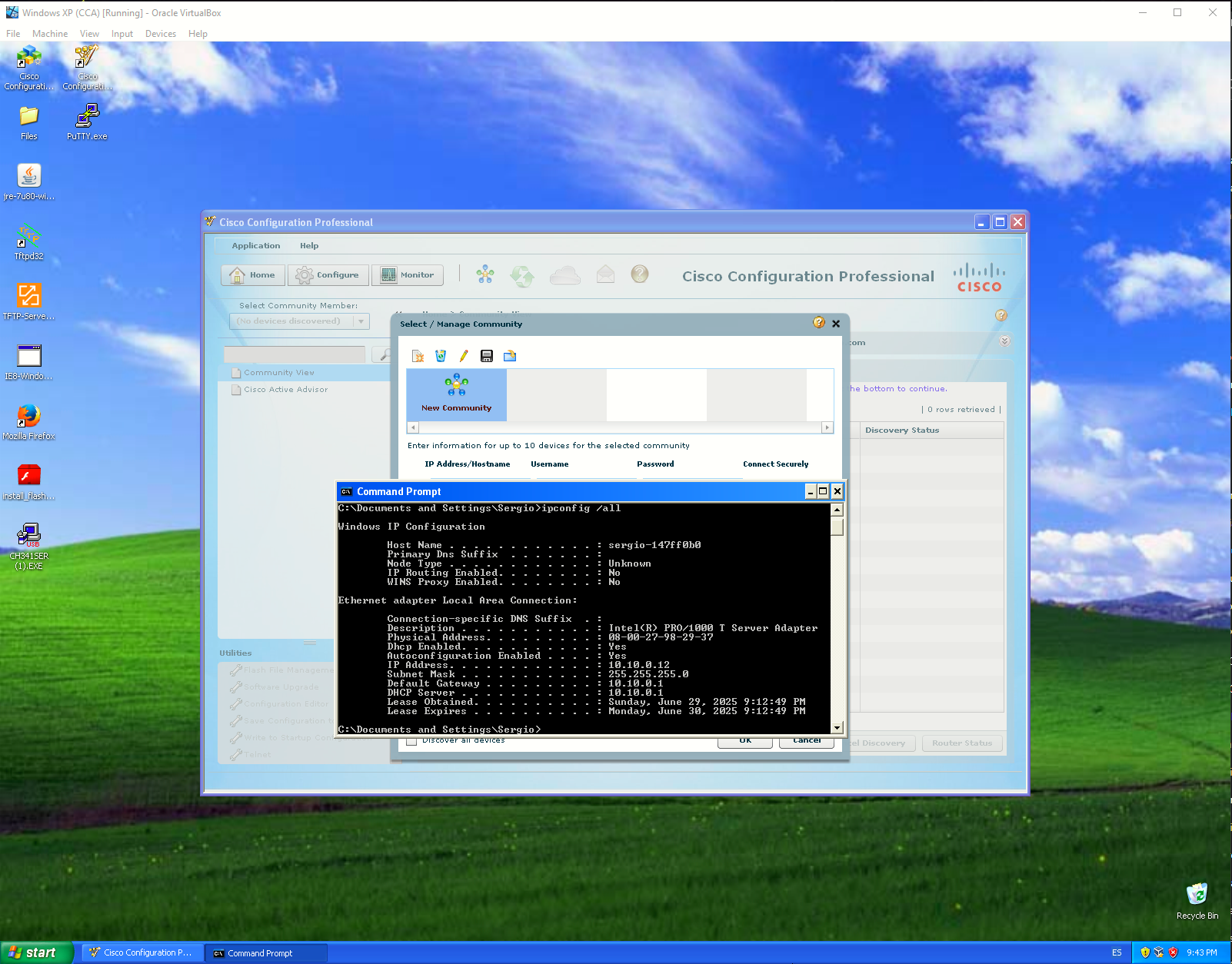Click the save community floppy icon
This screenshot has width=1232, height=964.
tap(487, 356)
